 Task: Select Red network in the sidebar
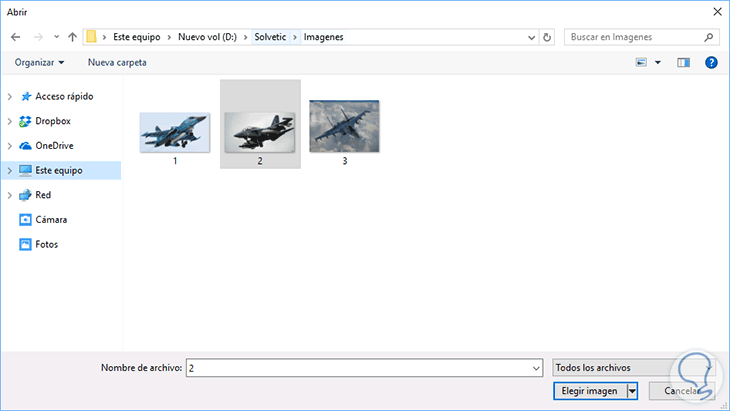[x=43, y=195]
